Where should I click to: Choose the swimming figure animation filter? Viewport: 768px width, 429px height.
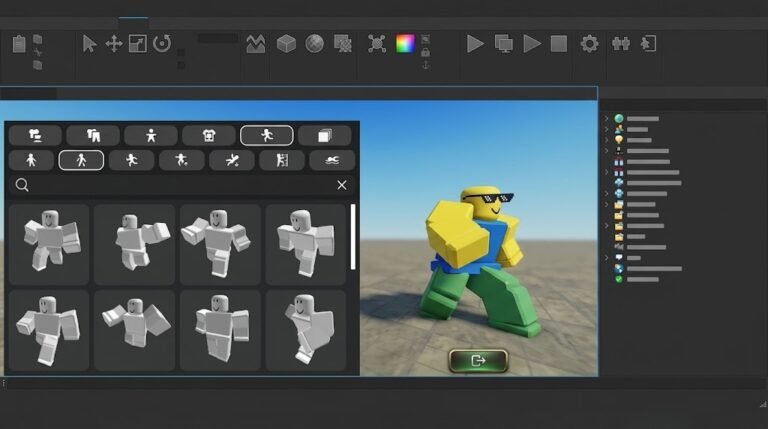pos(332,160)
